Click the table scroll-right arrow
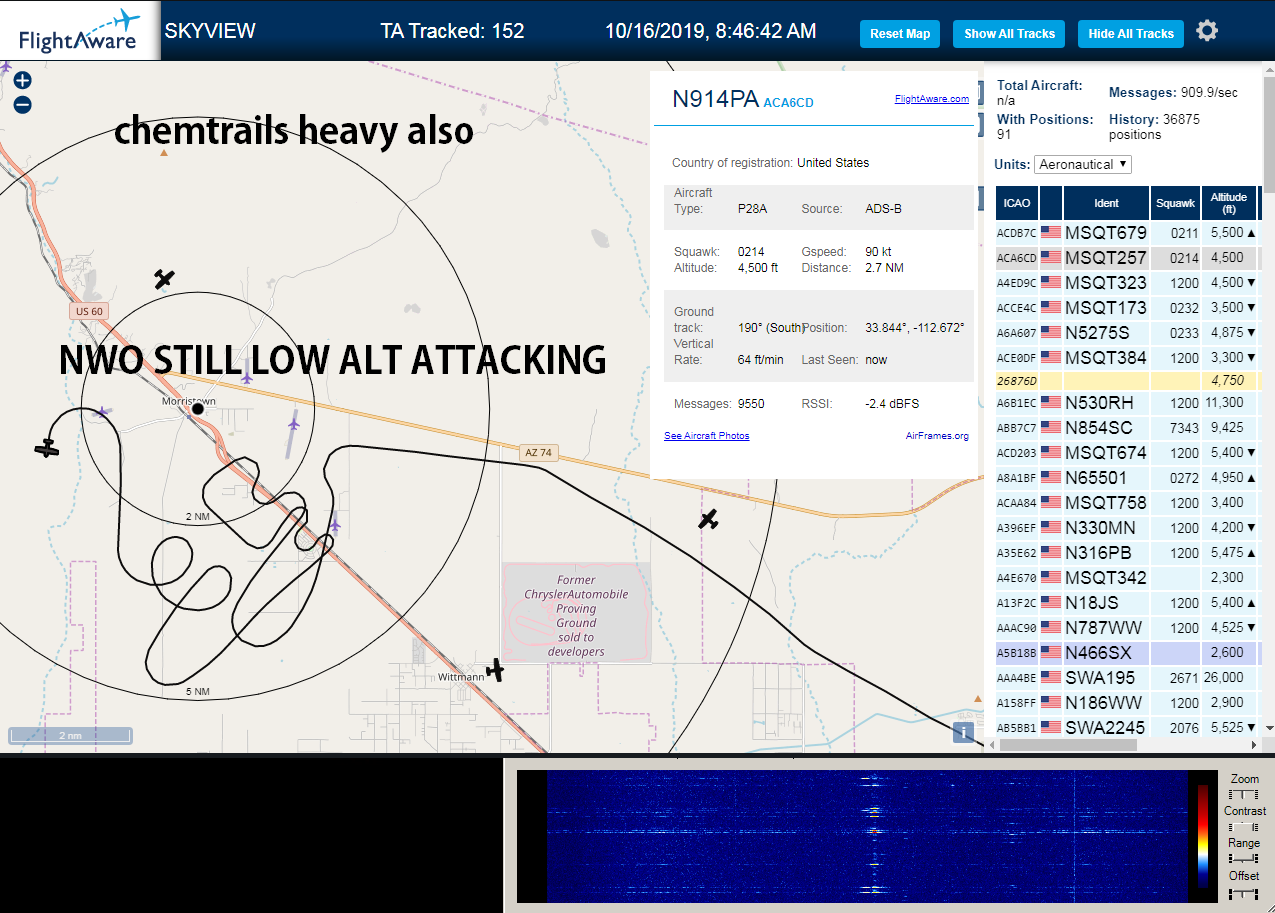Image resolution: width=1275 pixels, height=913 pixels. pyautogui.click(x=1255, y=745)
